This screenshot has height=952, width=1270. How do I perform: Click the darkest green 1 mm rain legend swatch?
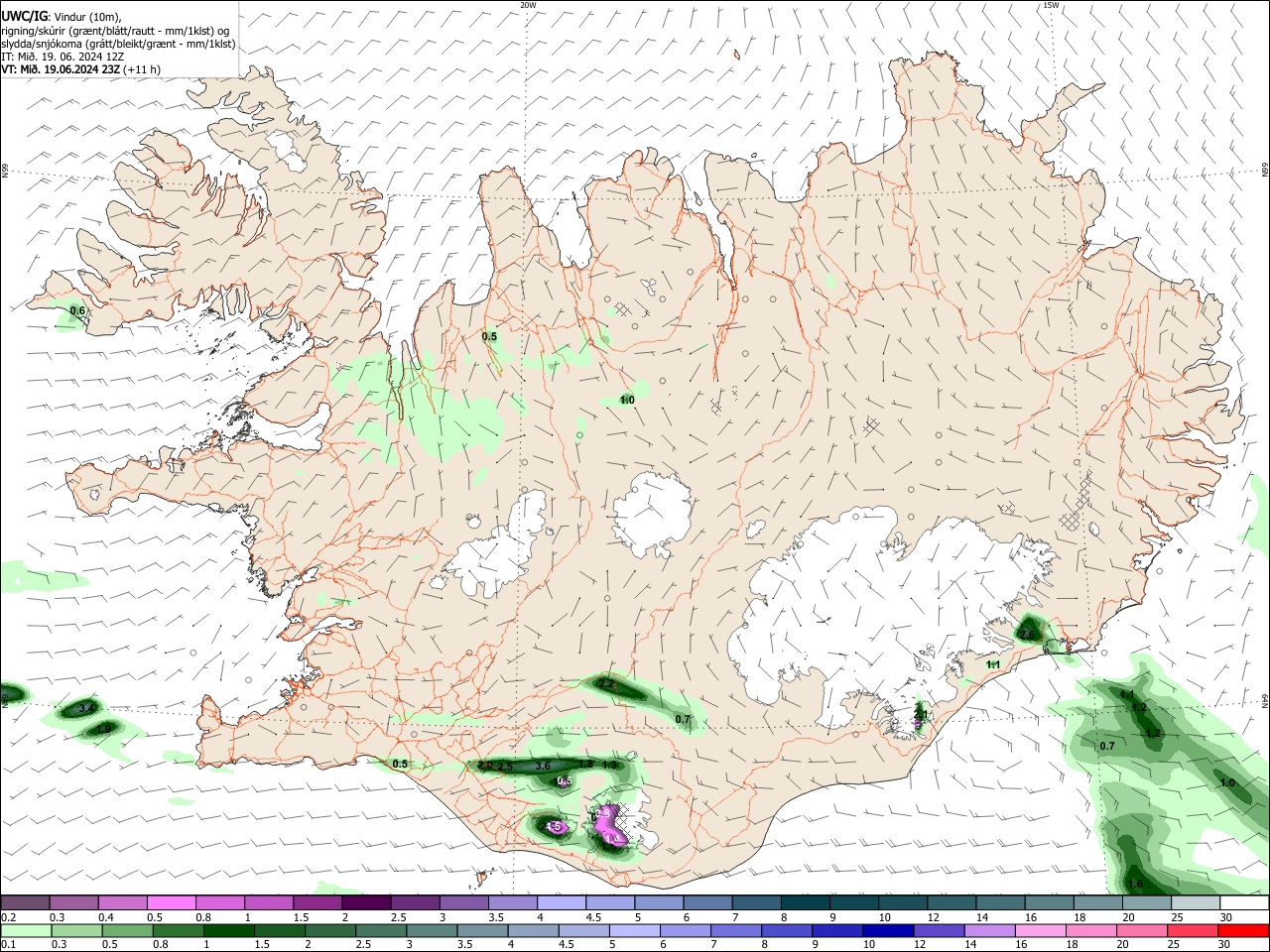click(x=227, y=930)
